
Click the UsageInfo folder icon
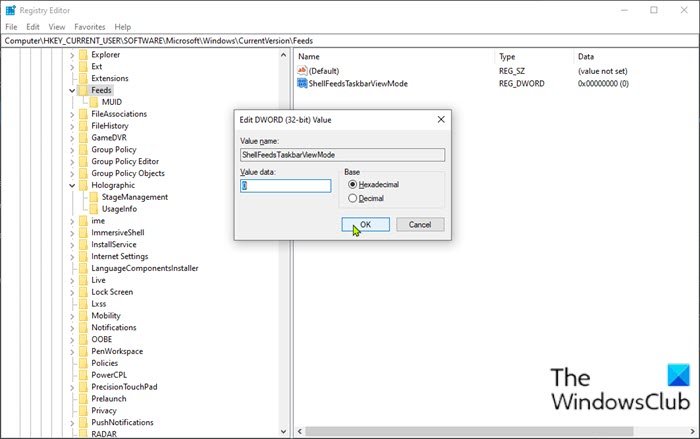tap(94, 209)
